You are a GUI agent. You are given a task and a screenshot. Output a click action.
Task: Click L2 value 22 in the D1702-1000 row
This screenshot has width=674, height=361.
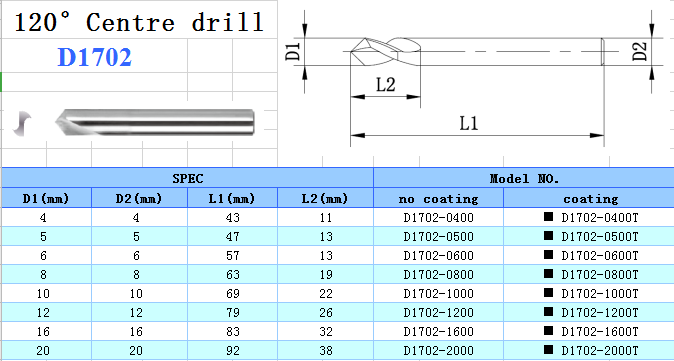[x=326, y=294]
